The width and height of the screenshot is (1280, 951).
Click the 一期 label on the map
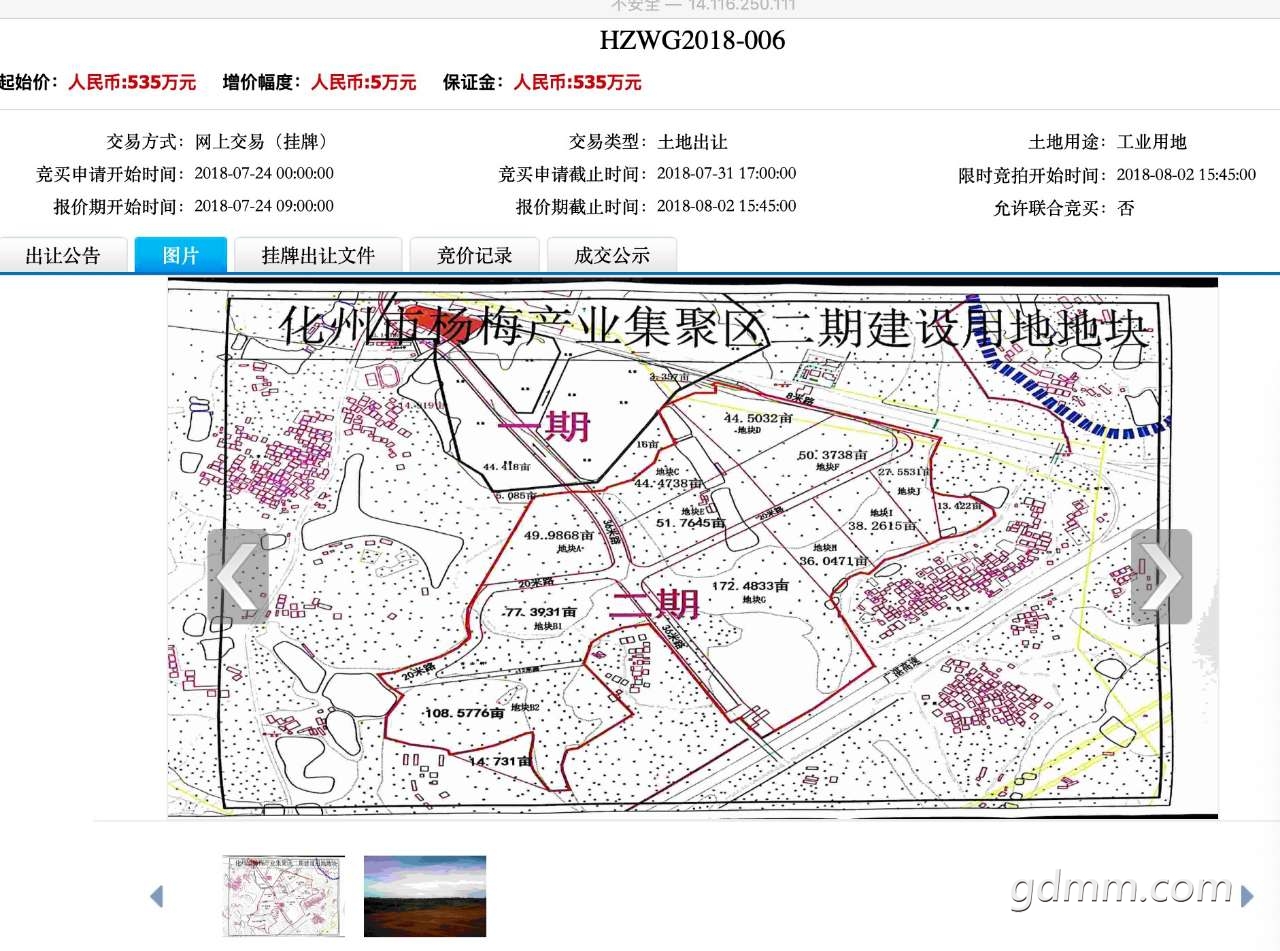click(544, 428)
